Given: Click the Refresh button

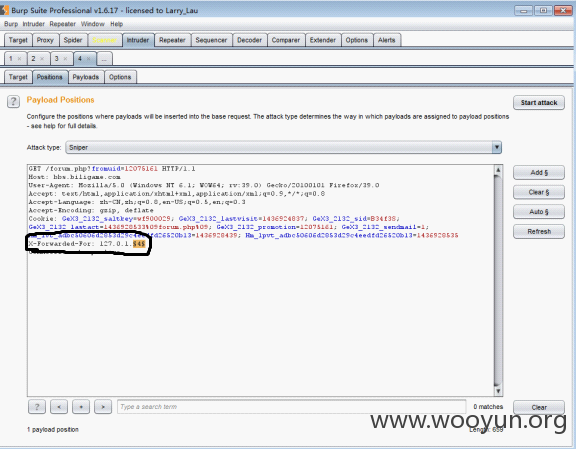Looking at the screenshot, I should tap(539, 231).
